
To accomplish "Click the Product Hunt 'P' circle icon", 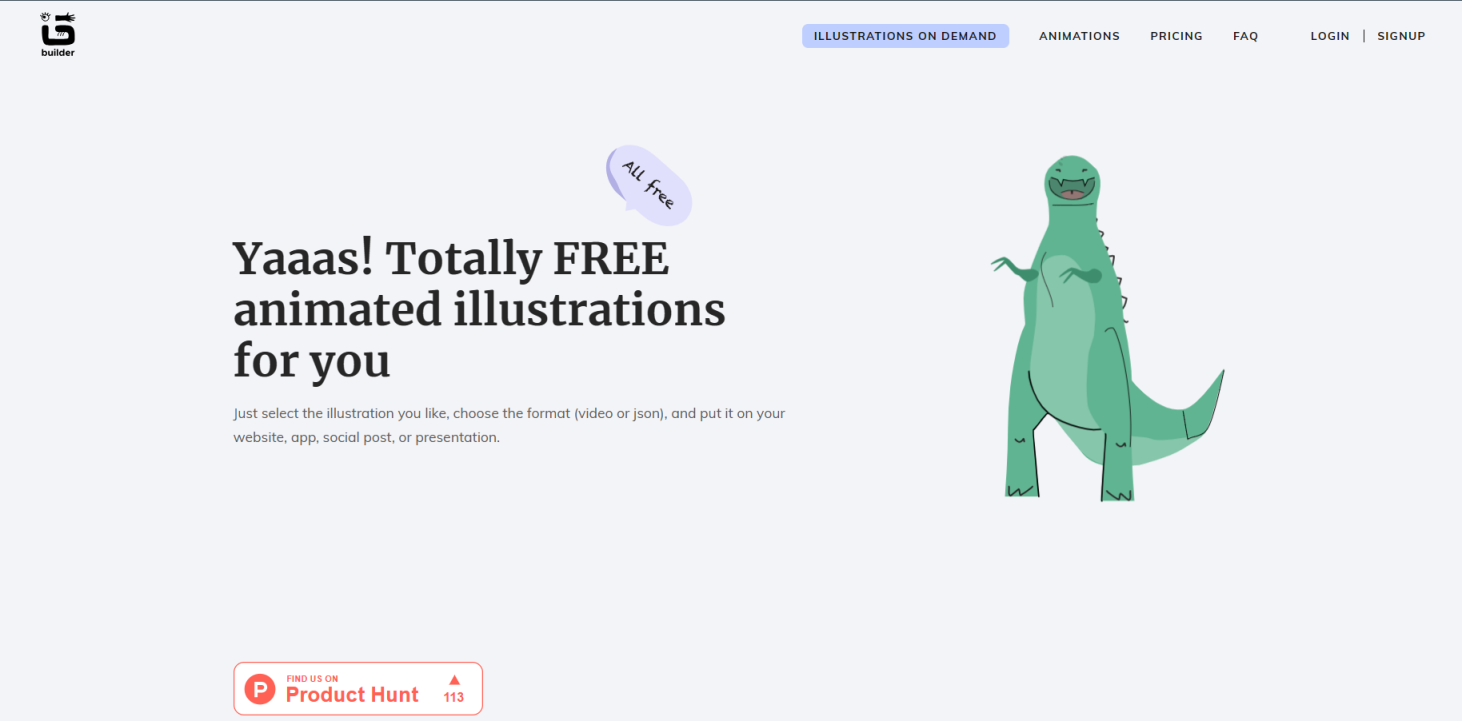I will (x=260, y=689).
